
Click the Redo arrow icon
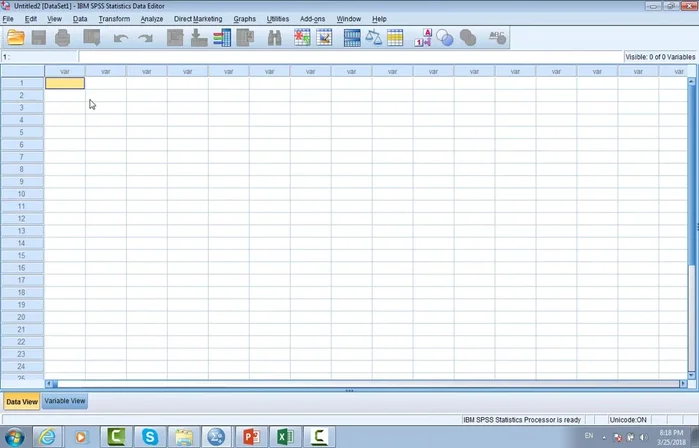point(145,38)
